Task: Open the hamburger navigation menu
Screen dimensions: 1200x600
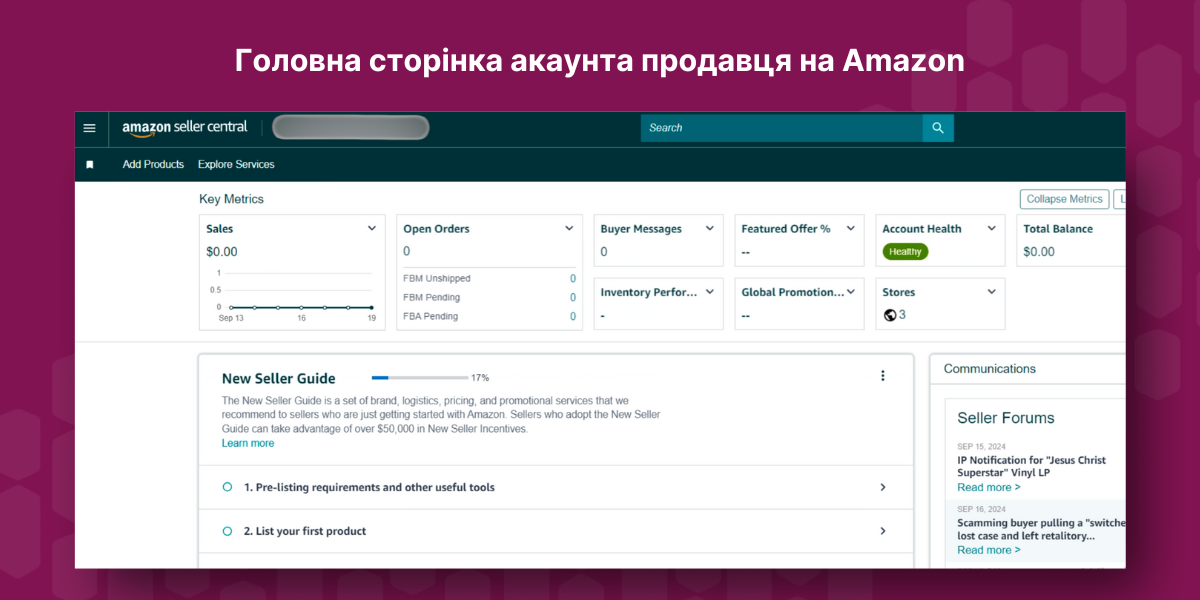Action: click(x=89, y=128)
